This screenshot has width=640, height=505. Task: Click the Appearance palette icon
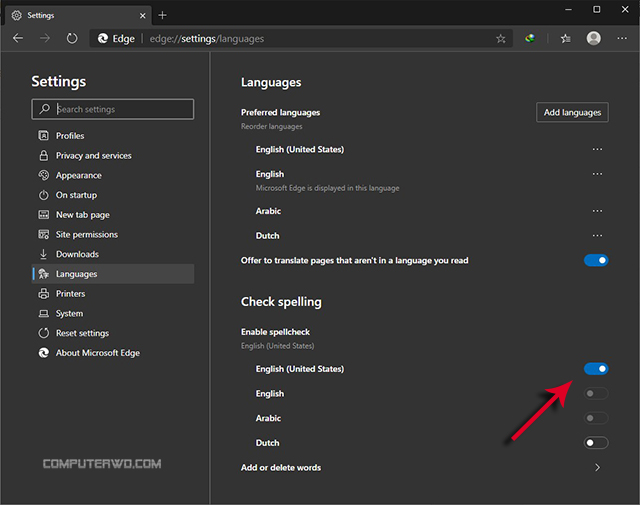(x=44, y=175)
